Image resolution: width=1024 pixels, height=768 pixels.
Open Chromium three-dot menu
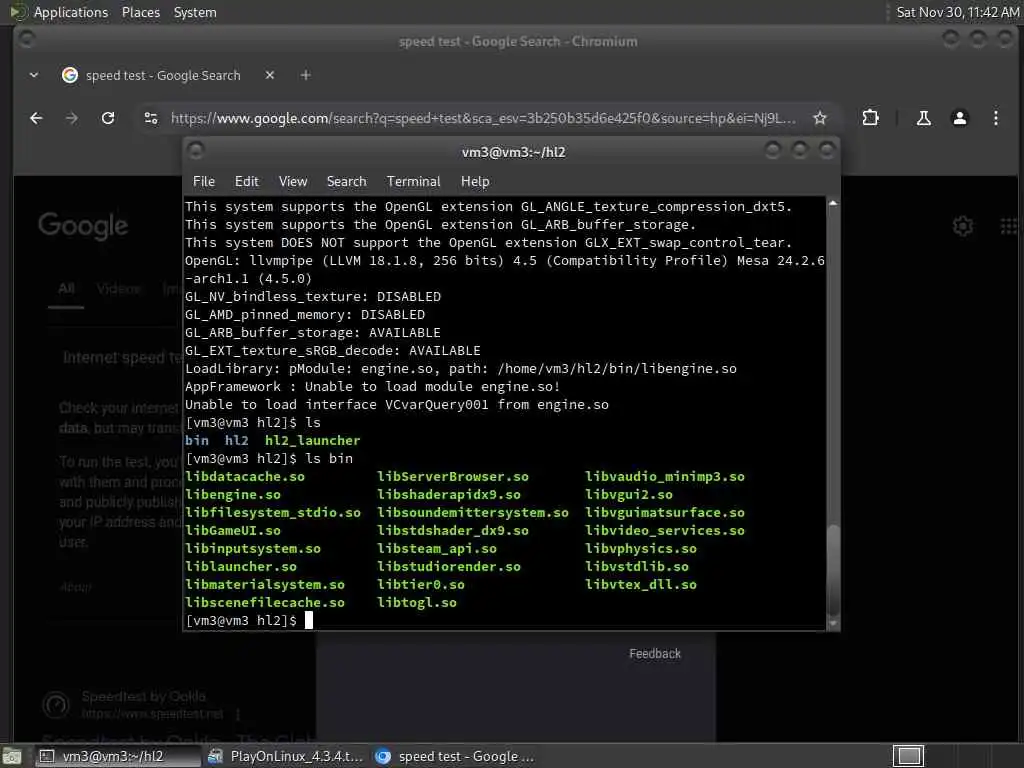pos(995,118)
